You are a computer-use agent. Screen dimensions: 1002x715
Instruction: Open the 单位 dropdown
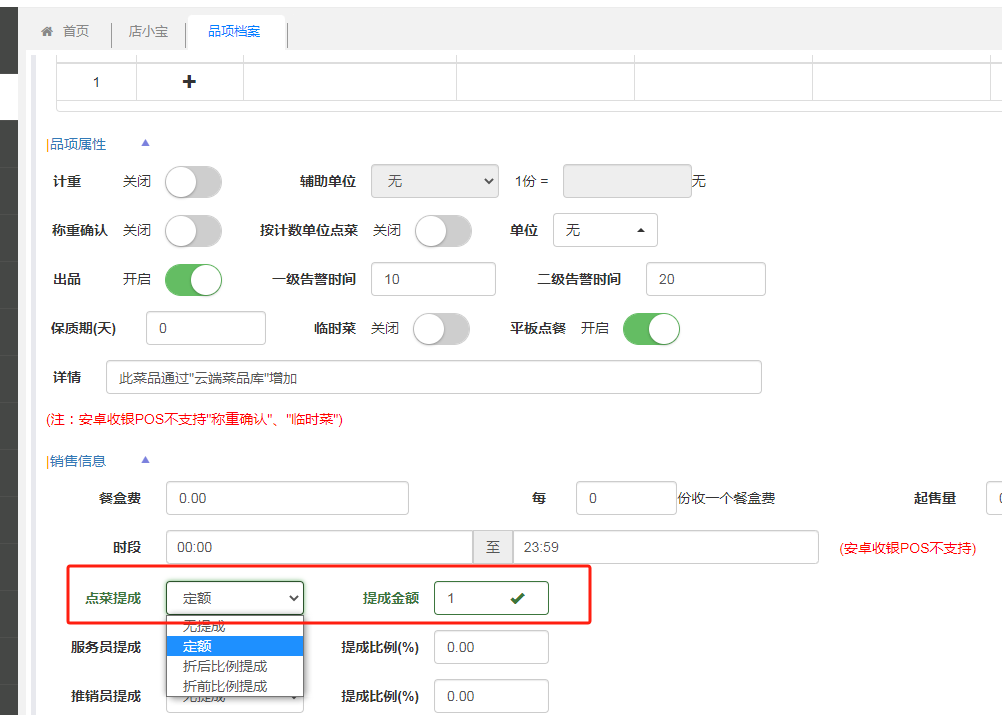pos(605,231)
